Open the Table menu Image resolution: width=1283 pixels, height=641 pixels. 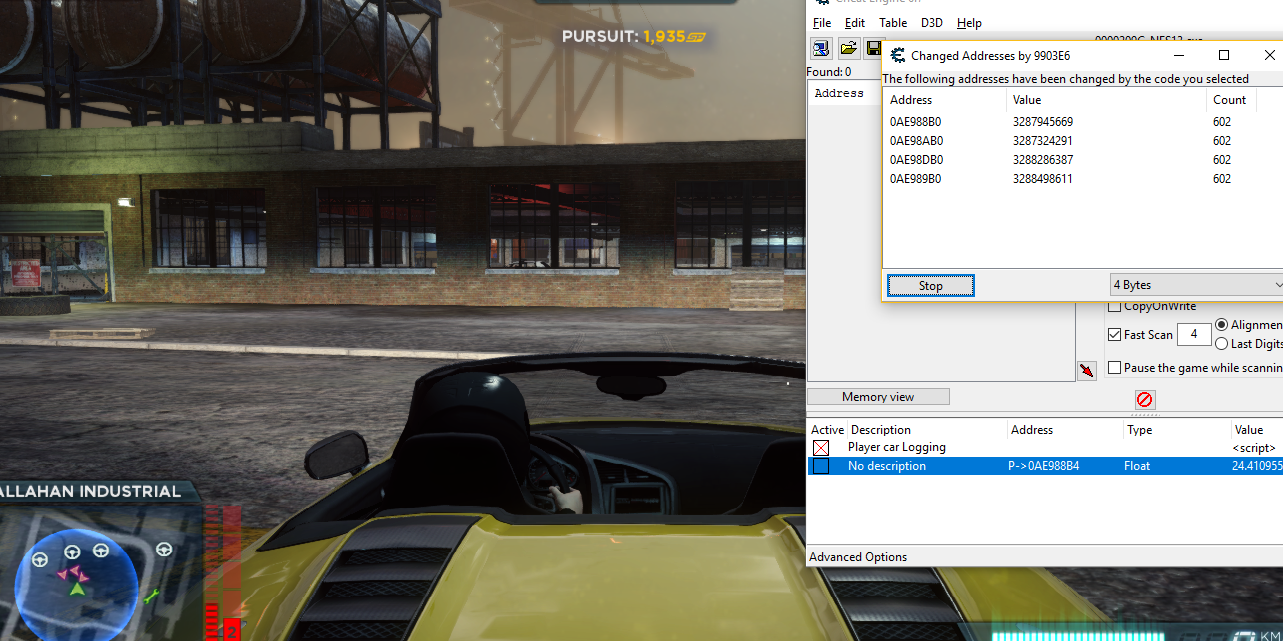tap(893, 23)
